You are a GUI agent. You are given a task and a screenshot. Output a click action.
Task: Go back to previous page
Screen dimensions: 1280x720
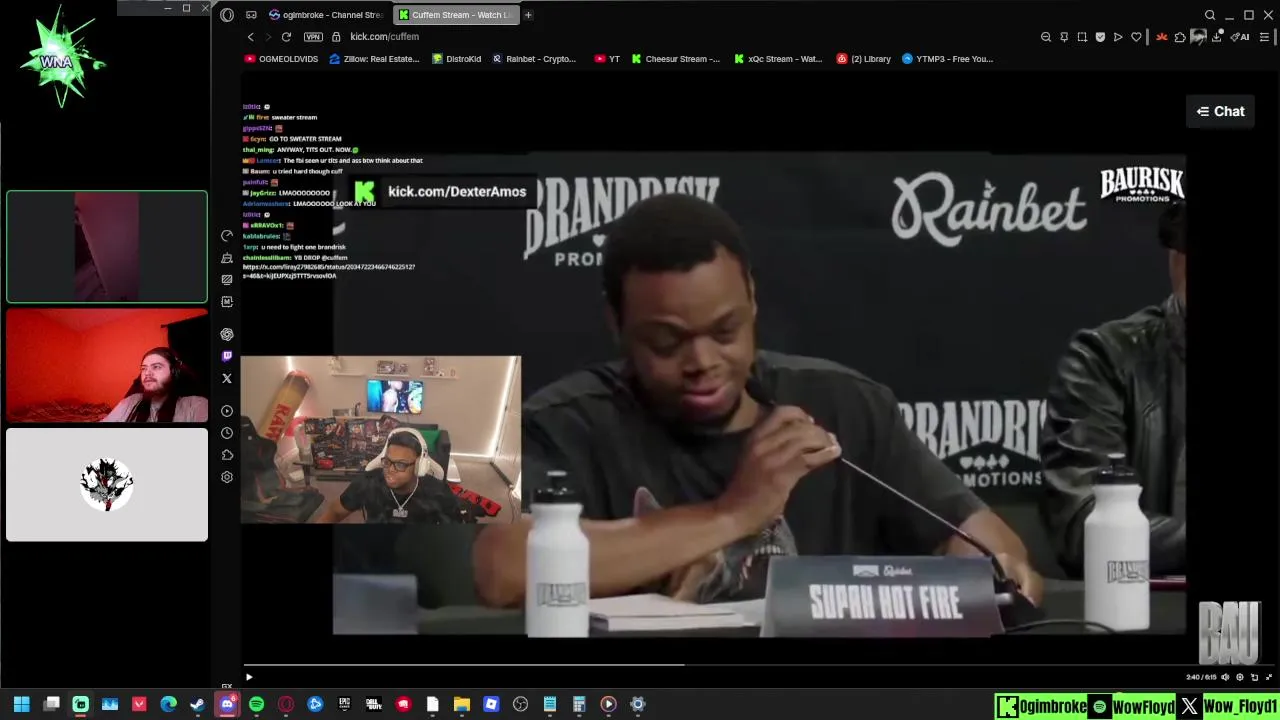pos(250,37)
